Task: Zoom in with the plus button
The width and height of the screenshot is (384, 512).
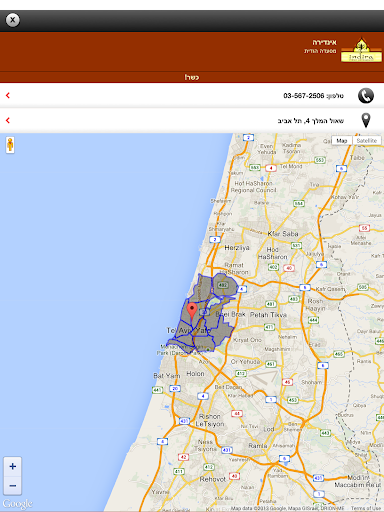Action: pyautogui.click(x=13, y=466)
